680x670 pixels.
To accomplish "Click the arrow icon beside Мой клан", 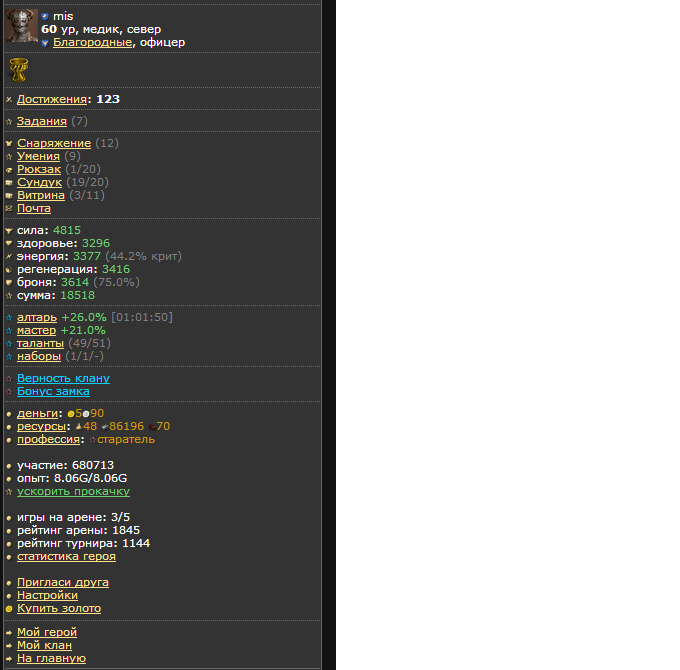I will click(x=9, y=646).
